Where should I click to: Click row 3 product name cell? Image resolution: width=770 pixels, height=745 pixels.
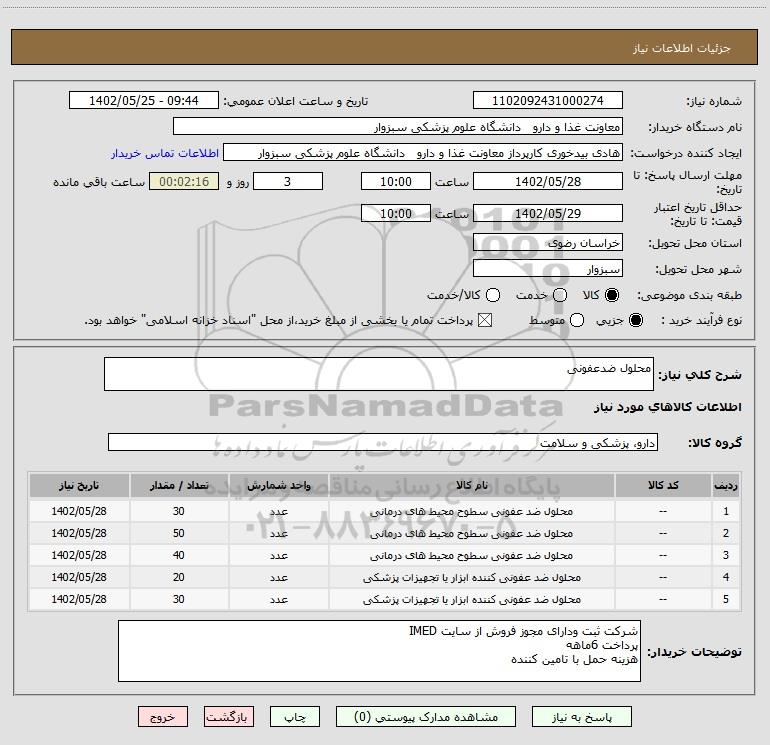(471, 555)
